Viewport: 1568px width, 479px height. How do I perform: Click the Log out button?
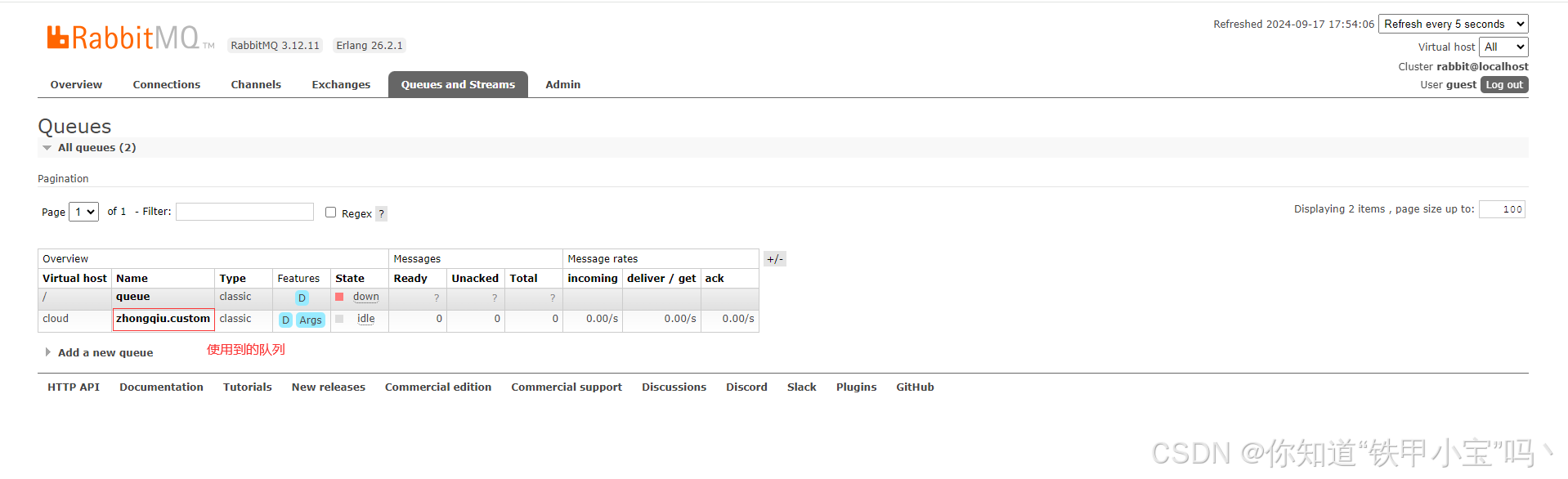[x=1504, y=84]
